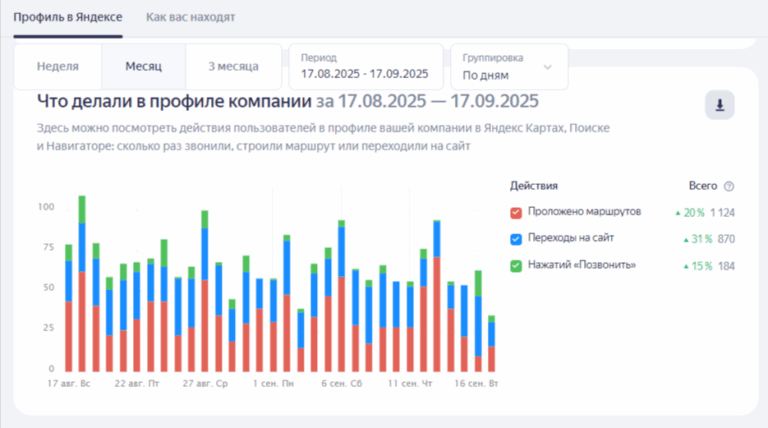Switch to the Как вас находят tab
The image size is (768, 428).
coord(191,17)
